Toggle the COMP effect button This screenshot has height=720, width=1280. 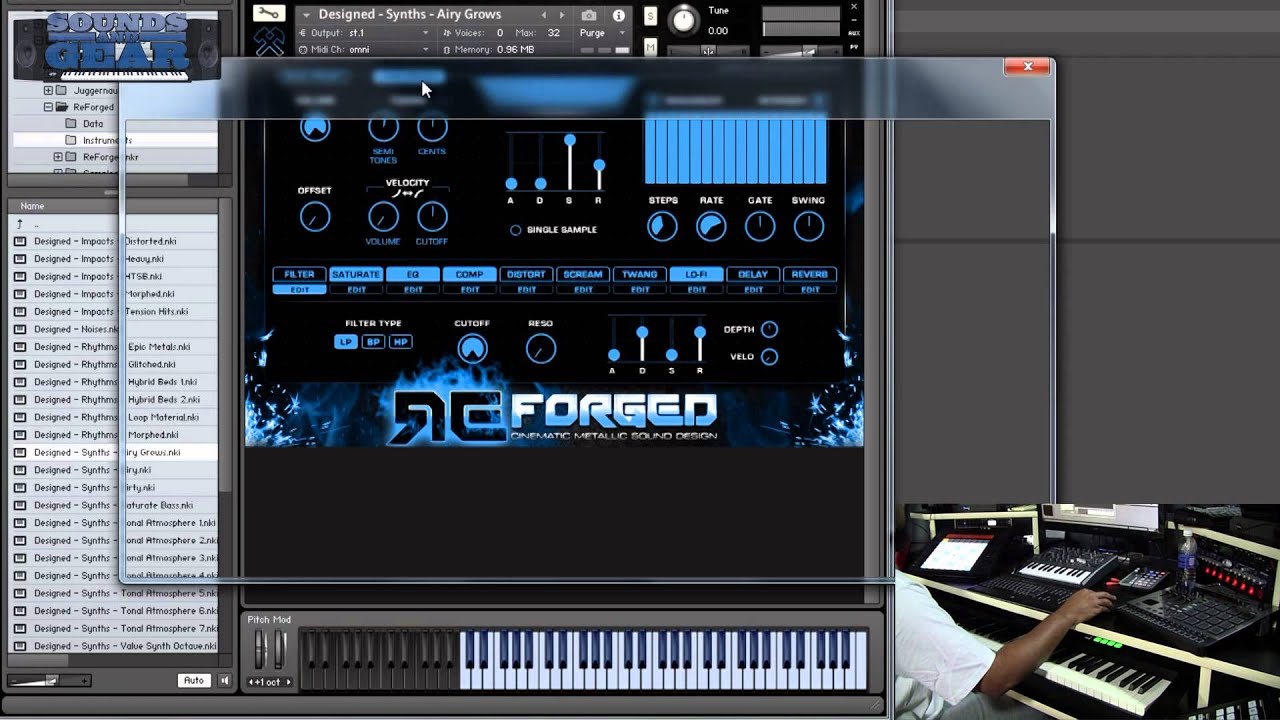pos(469,274)
